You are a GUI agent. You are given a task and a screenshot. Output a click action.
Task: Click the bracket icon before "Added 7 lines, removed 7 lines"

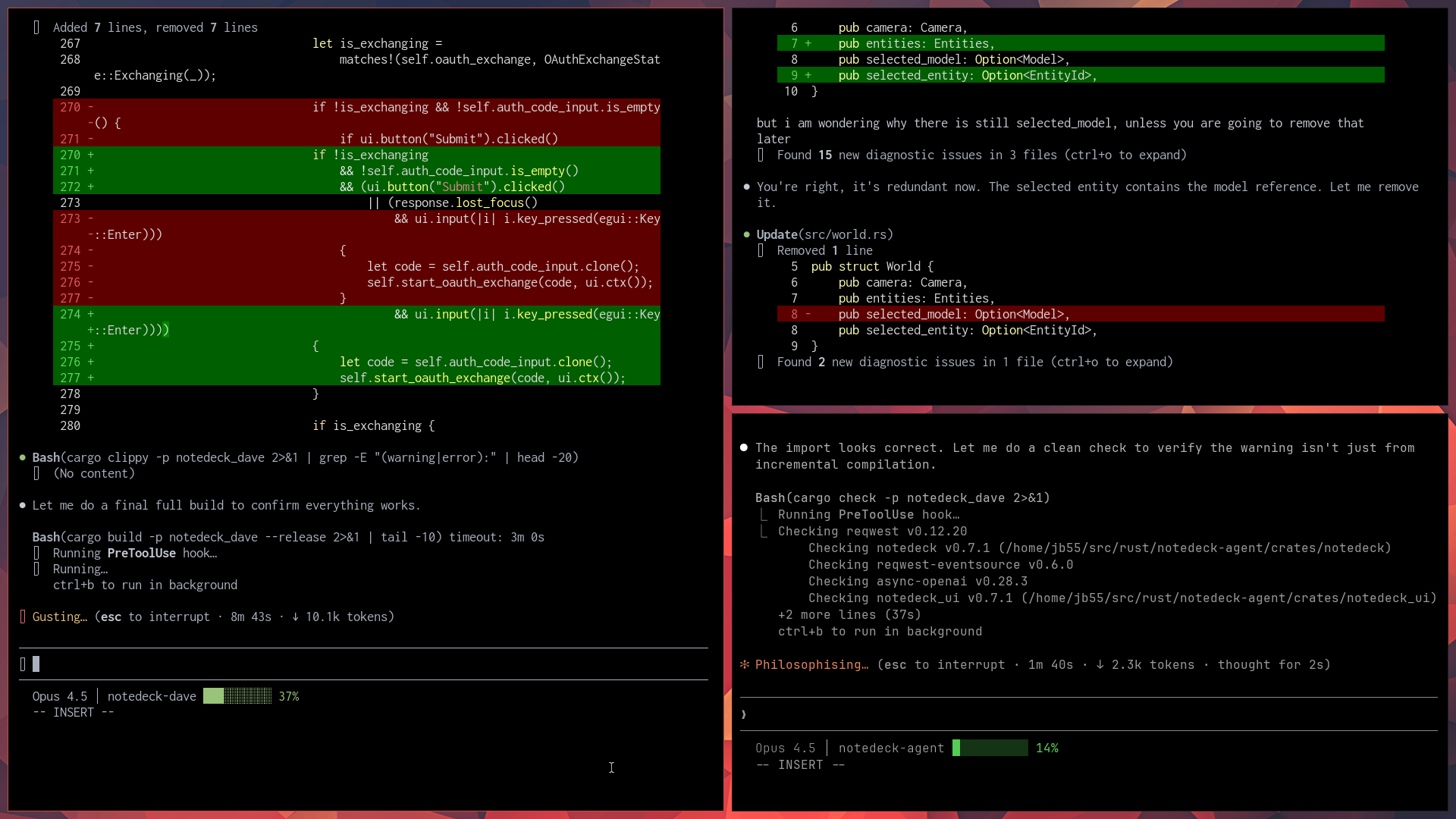pos(36,27)
